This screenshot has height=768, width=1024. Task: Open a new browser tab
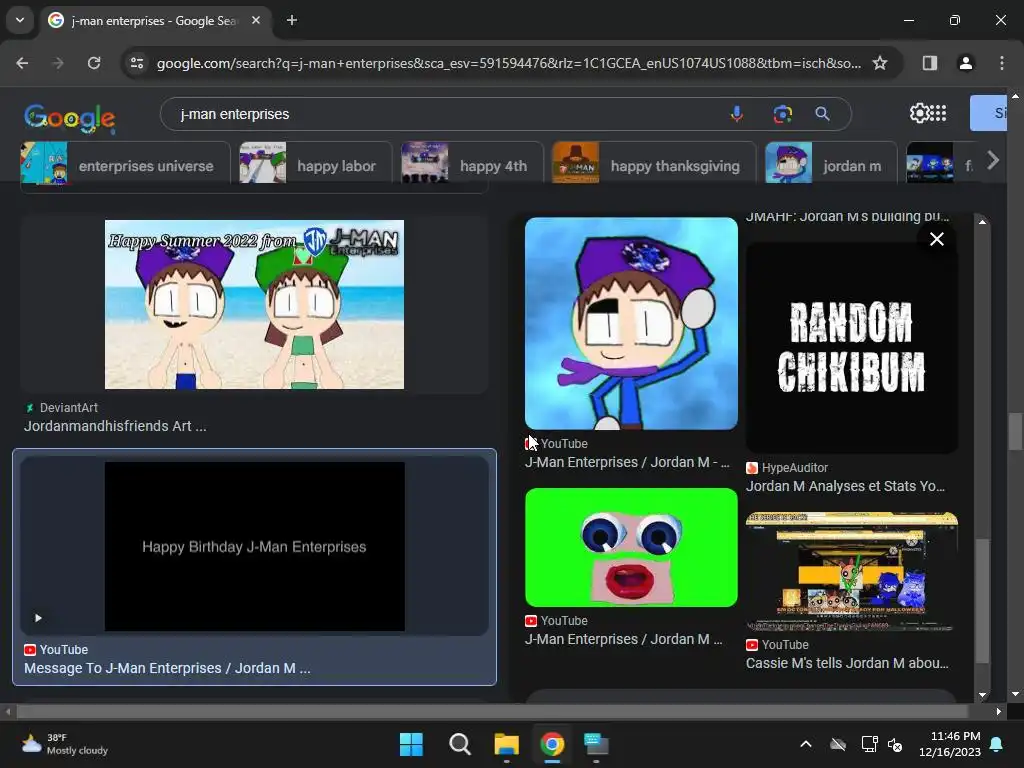(x=292, y=20)
